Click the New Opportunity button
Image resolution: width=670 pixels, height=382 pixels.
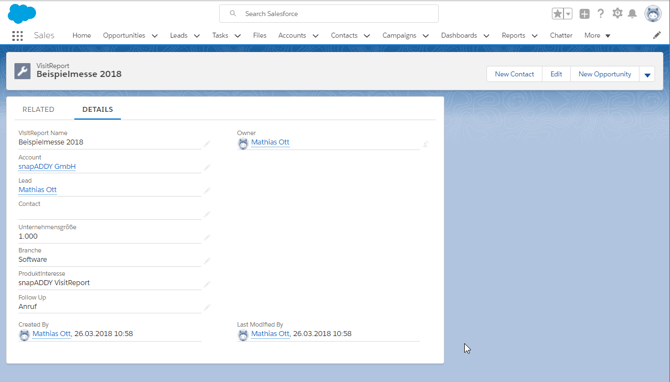click(605, 74)
